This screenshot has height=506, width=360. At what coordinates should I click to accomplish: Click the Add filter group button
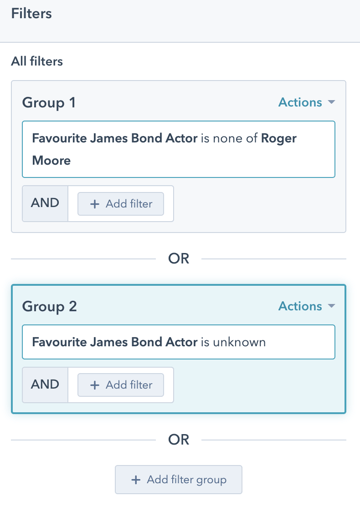pyautogui.click(x=179, y=480)
